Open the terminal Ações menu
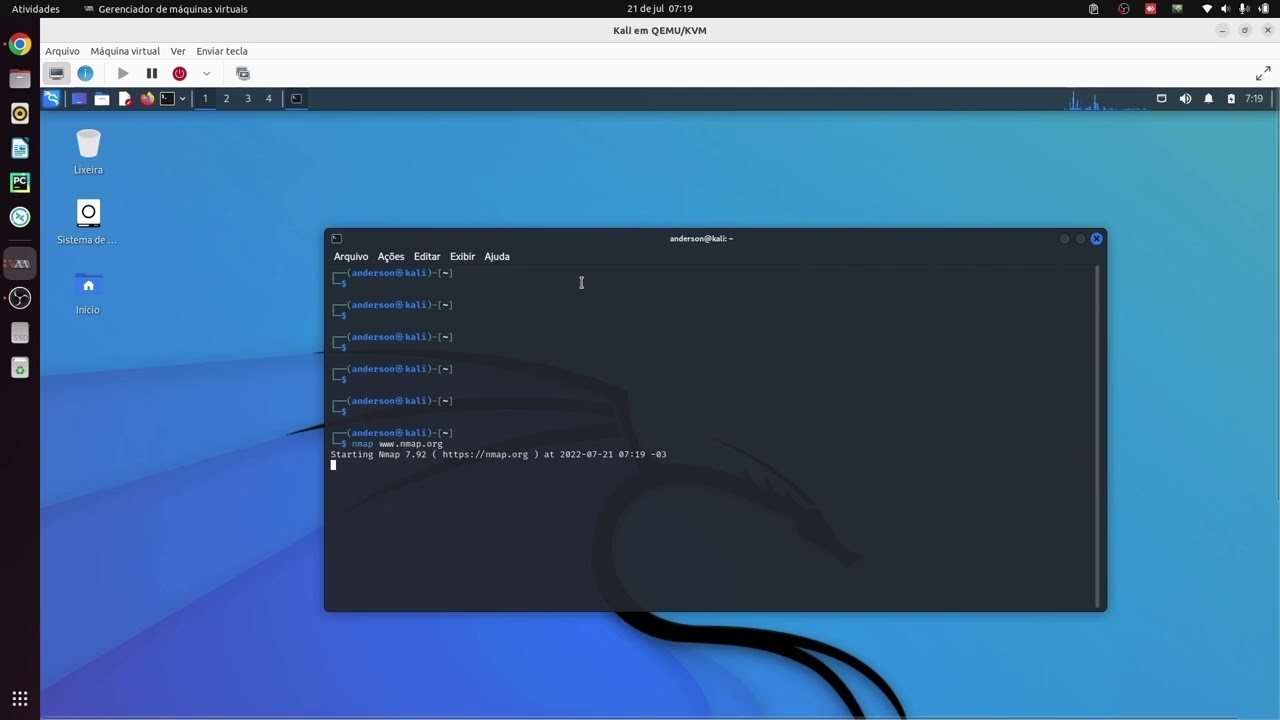The width and height of the screenshot is (1280, 720). click(391, 257)
